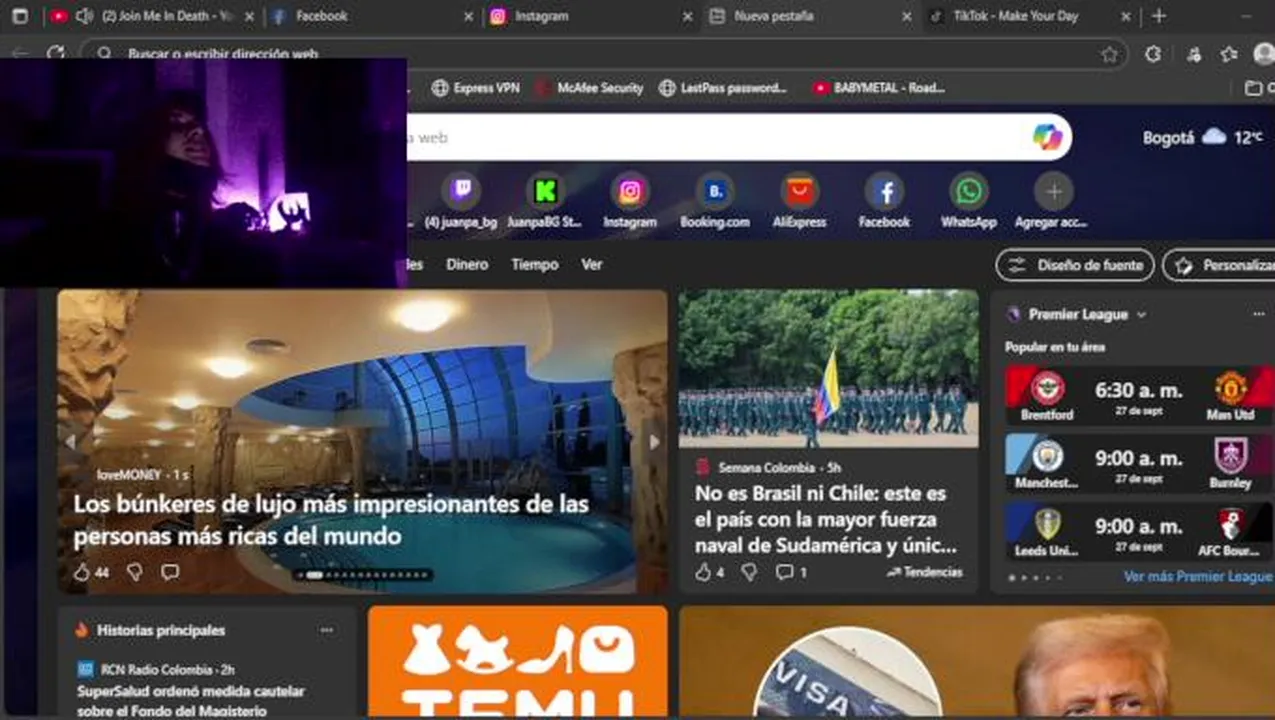Screen dimensions: 1275x720
Task: Mute the YouTube tab audio icon
Action: (x=84, y=16)
